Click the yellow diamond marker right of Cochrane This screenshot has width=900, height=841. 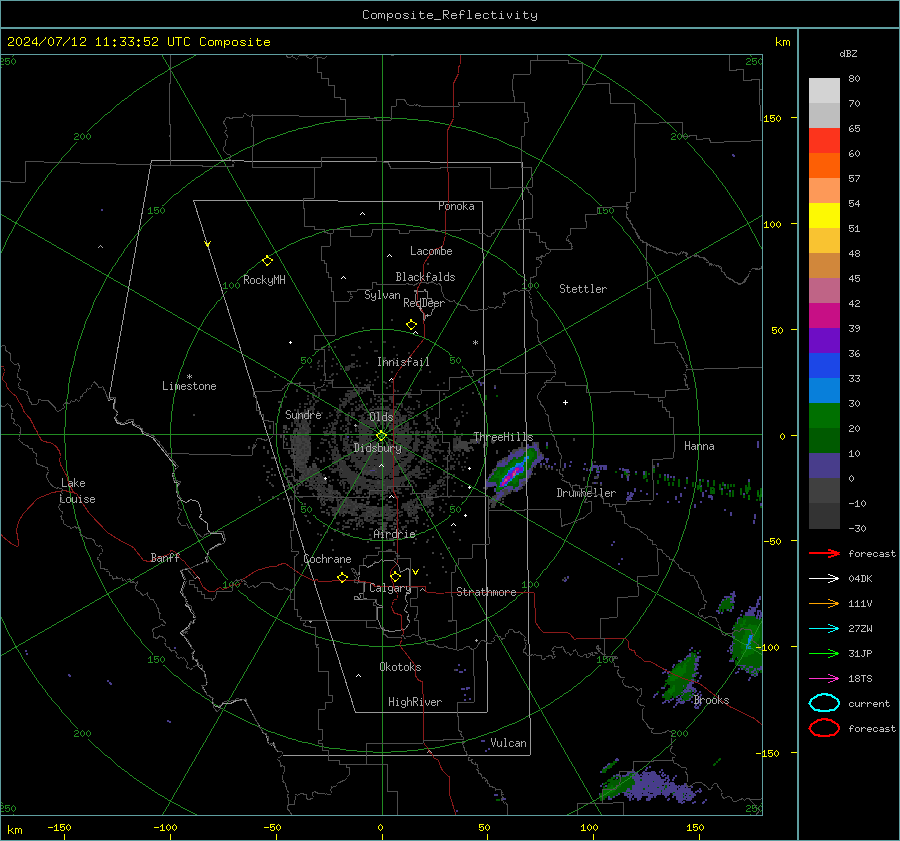(x=342, y=577)
